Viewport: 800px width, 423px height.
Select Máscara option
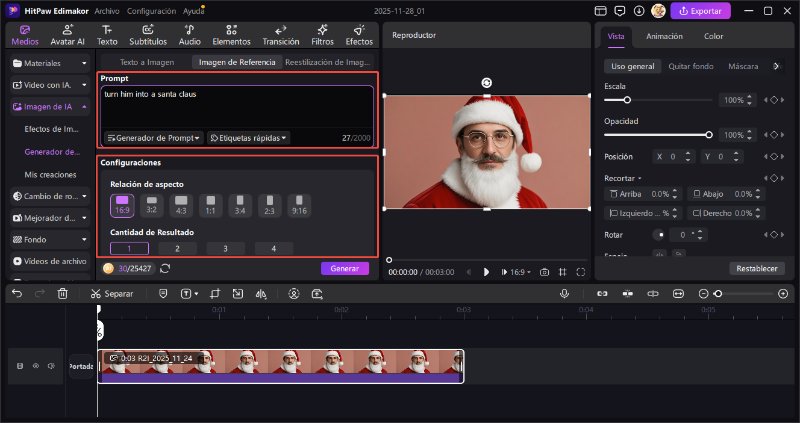pyautogui.click(x=743, y=66)
